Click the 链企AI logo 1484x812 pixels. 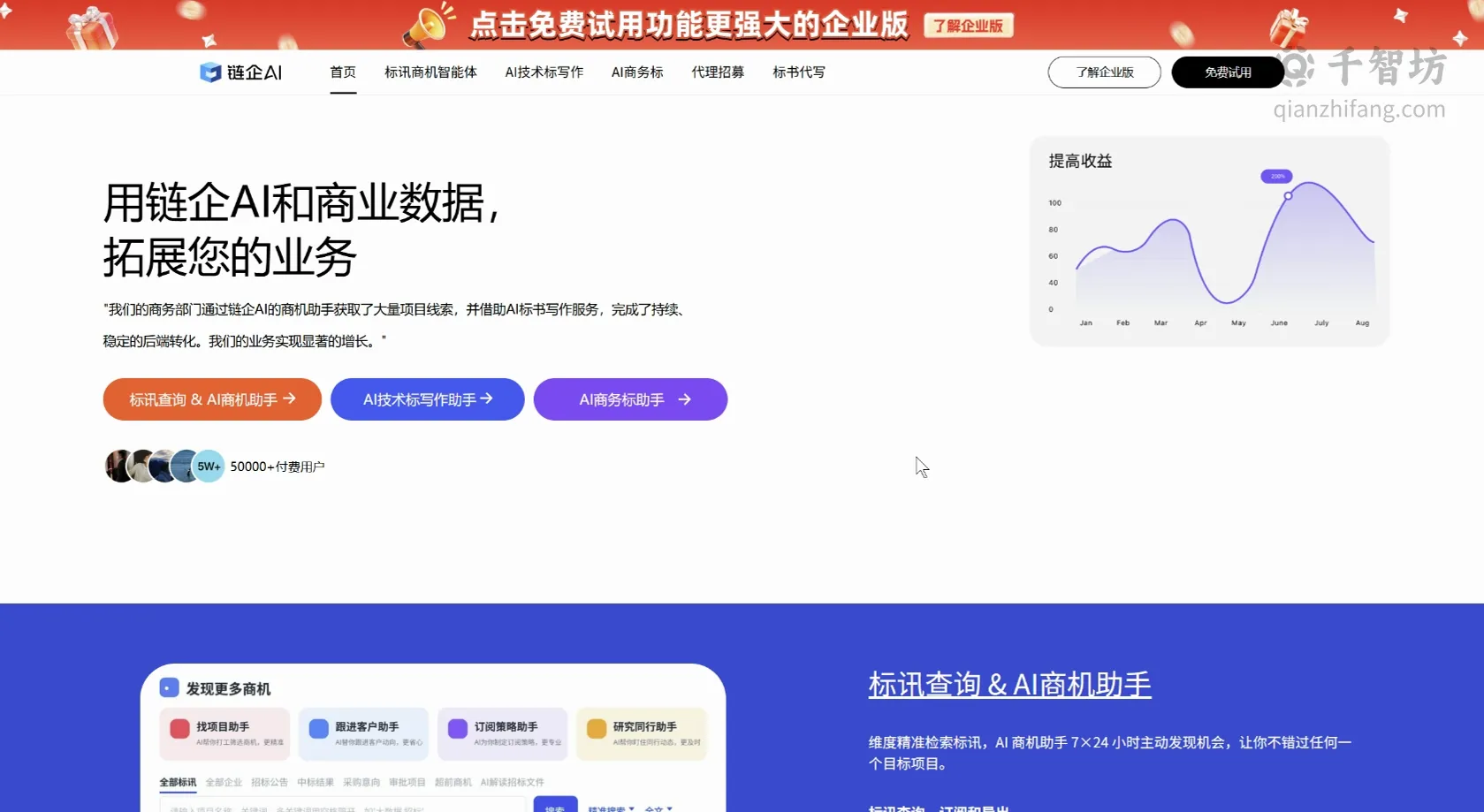click(240, 72)
